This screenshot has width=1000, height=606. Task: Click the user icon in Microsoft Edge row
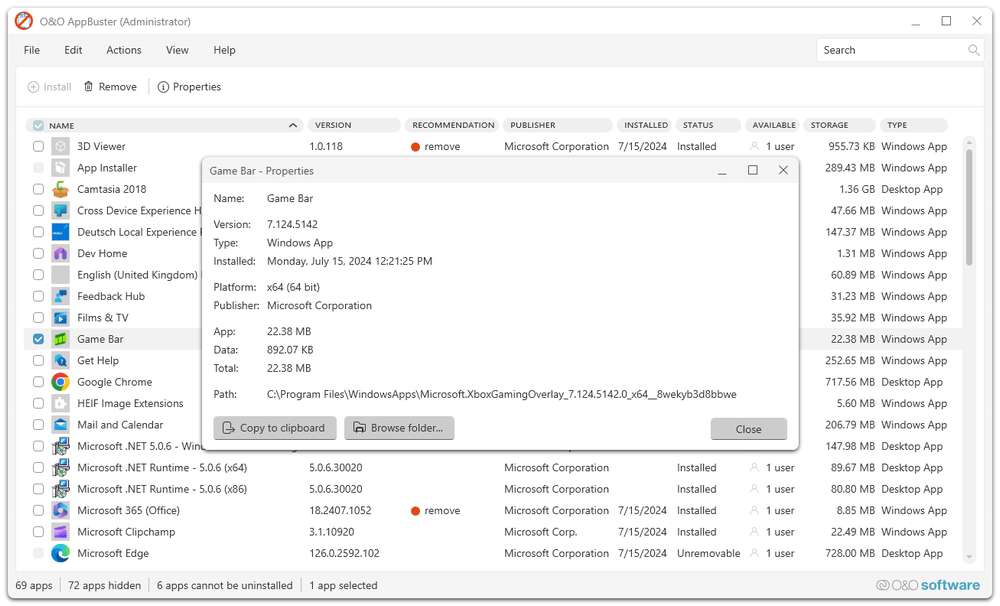coord(754,553)
